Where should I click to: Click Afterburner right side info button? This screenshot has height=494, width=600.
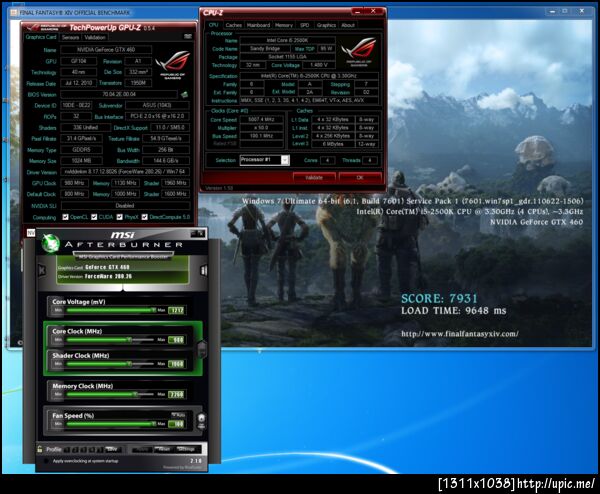[203, 271]
